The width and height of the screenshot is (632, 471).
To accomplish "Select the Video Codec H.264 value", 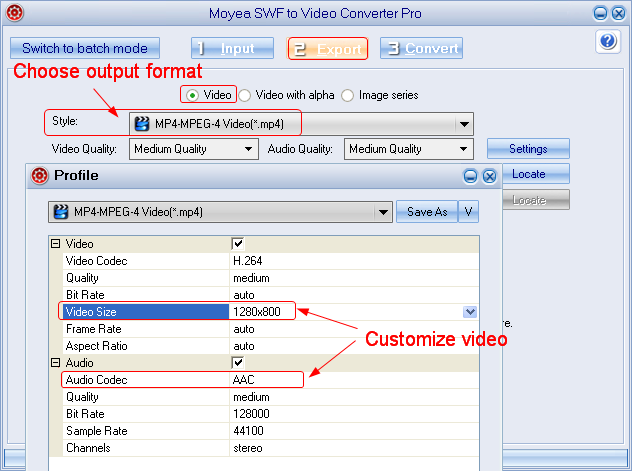I will click(x=247, y=261).
